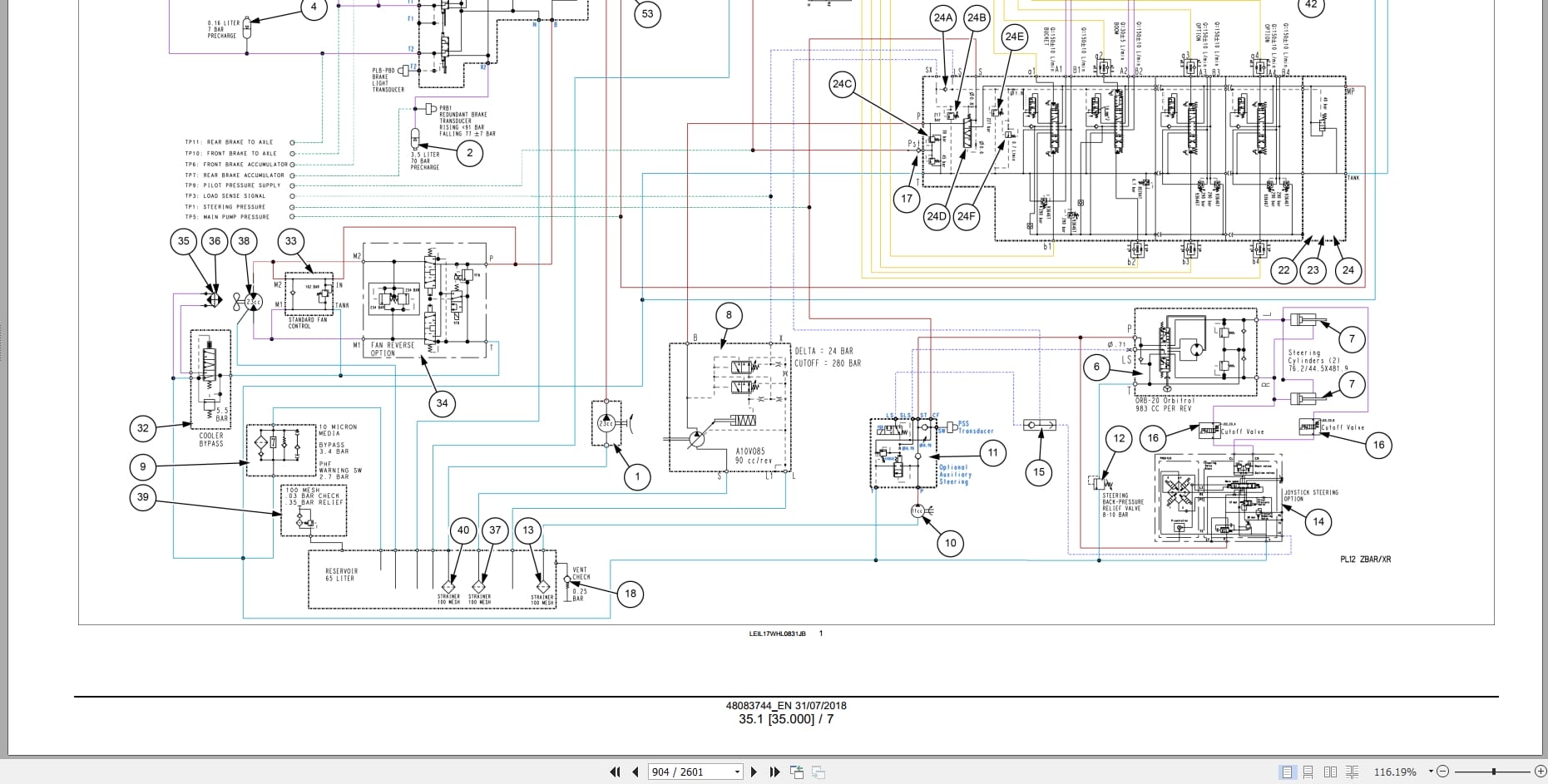Click the 116.19% zoom value
This screenshot has width=1548, height=784.
pyautogui.click(x=1395, y=772)
